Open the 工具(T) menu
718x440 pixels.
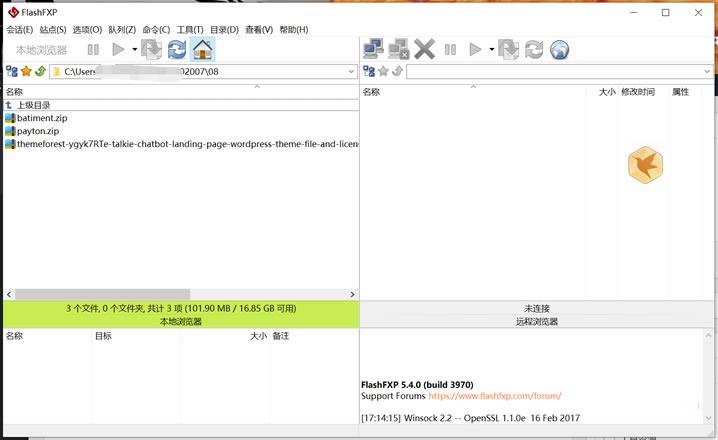pyautogui.click(x=190, y=30)
